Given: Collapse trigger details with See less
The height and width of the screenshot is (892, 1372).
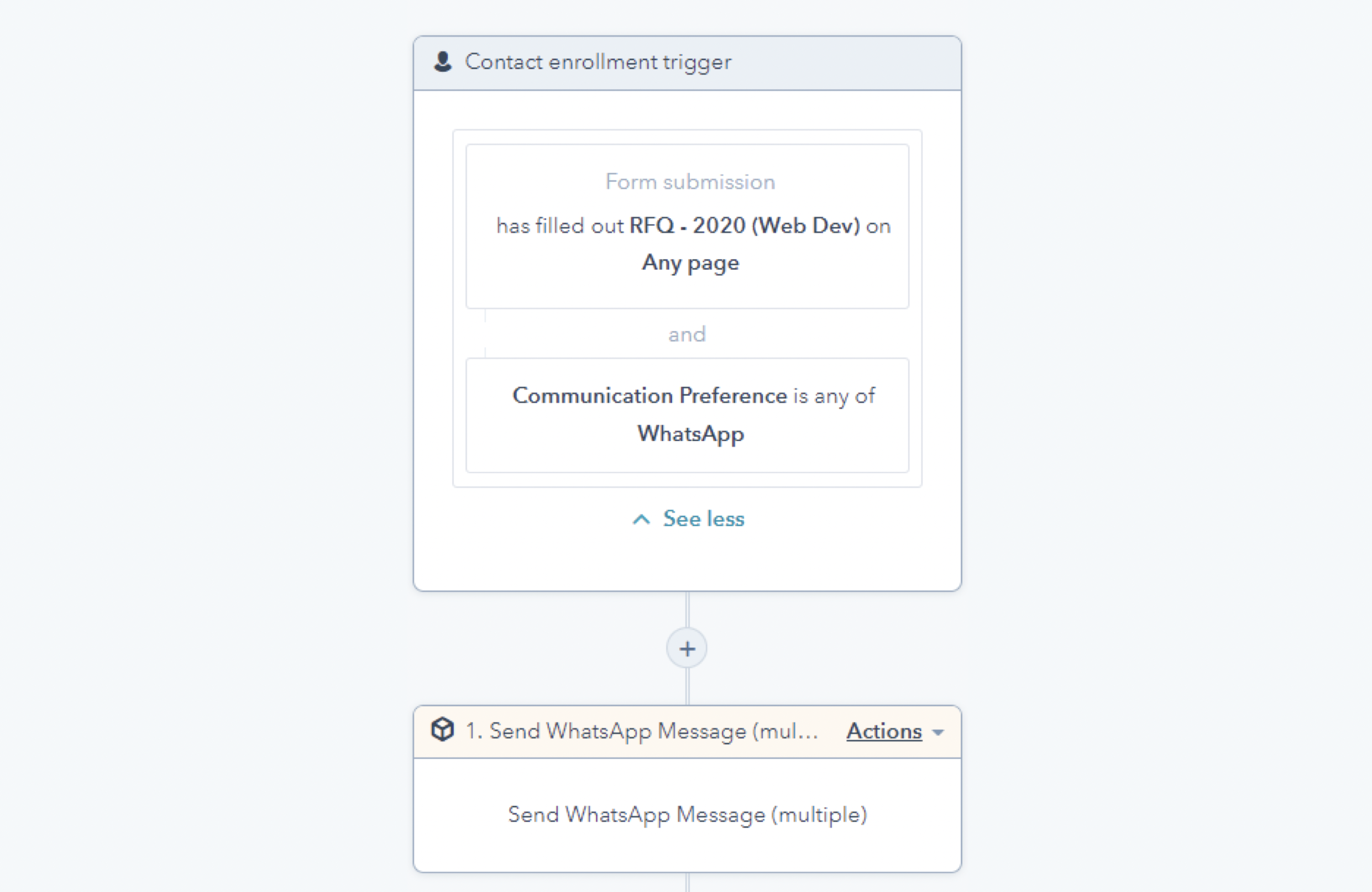Looking at the screenshot, I should pyautogui.click(x=703, y=518).
